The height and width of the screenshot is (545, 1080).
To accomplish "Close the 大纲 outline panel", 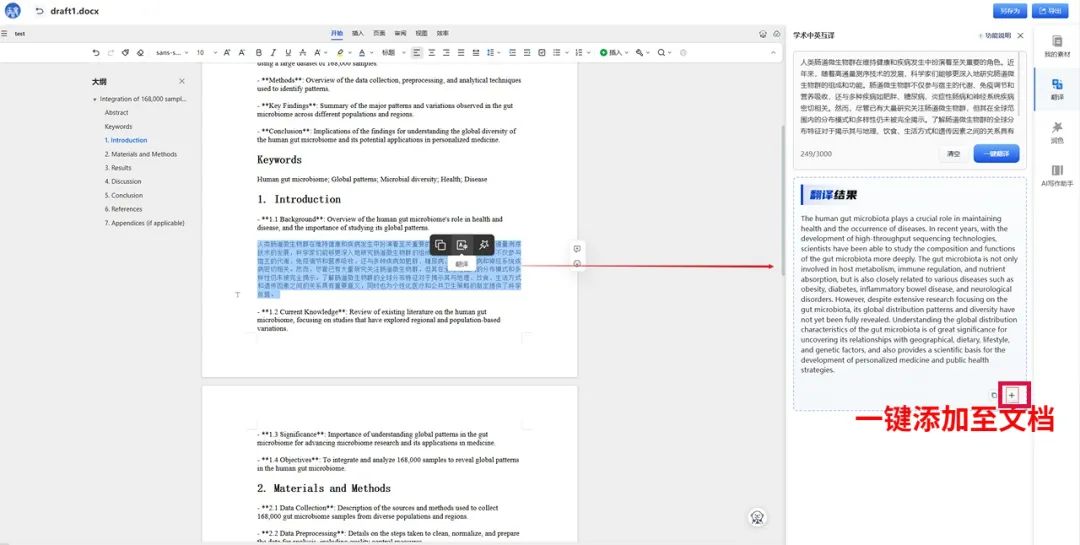I will click(x=182, y=81).
